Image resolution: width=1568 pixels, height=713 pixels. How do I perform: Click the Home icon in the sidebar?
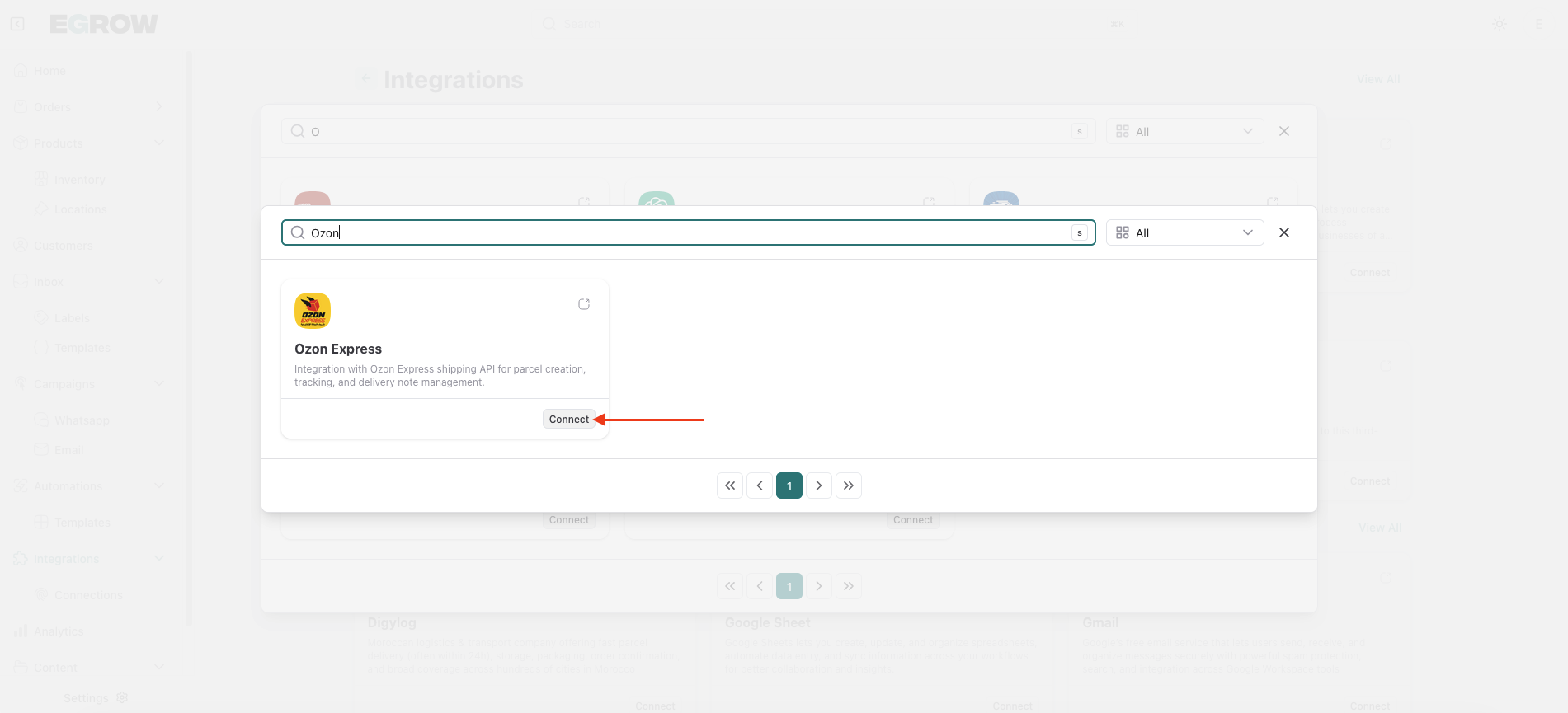tap(21, 71)
